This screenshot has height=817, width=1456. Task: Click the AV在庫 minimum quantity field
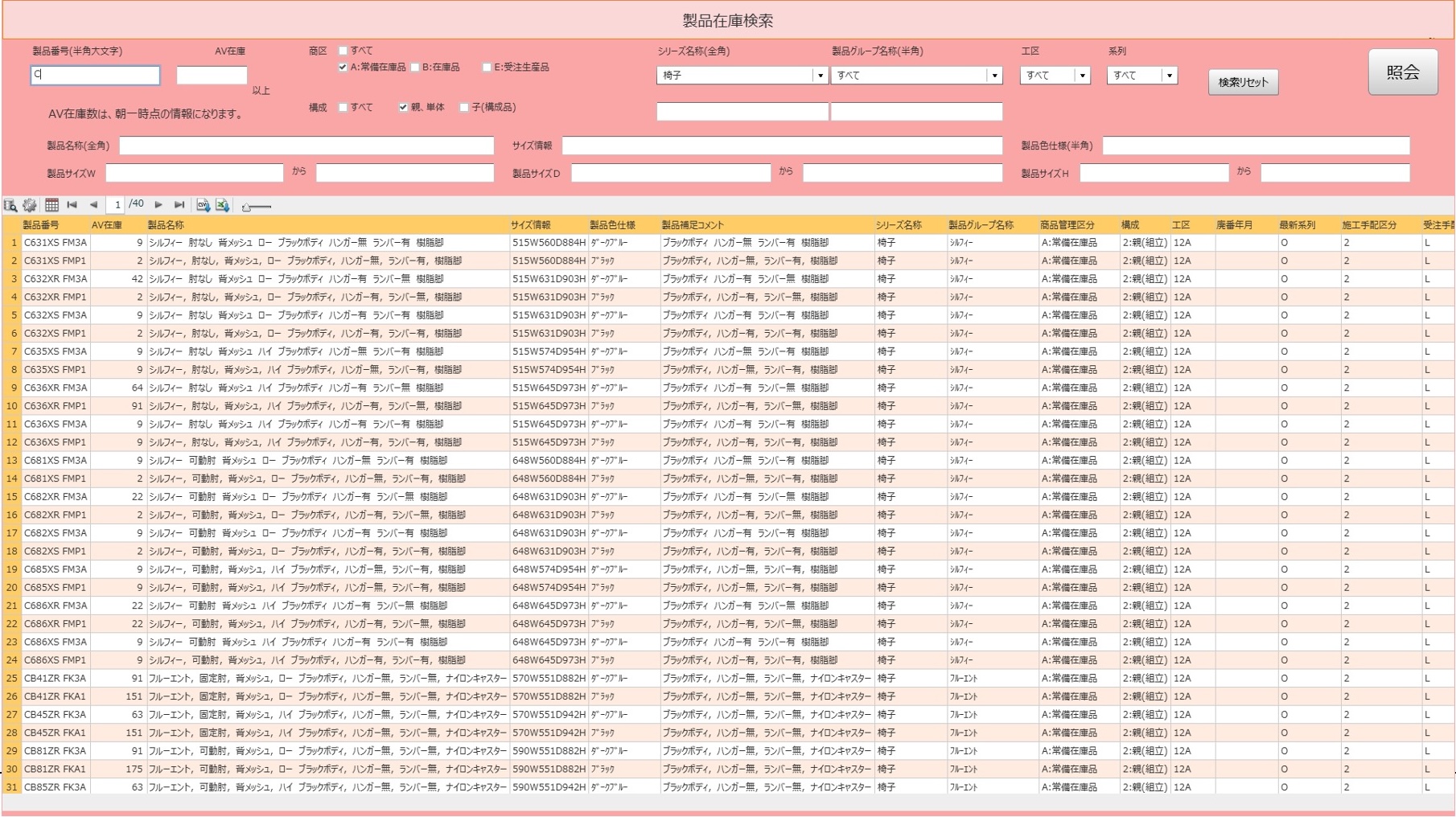(x=212, y=75)
